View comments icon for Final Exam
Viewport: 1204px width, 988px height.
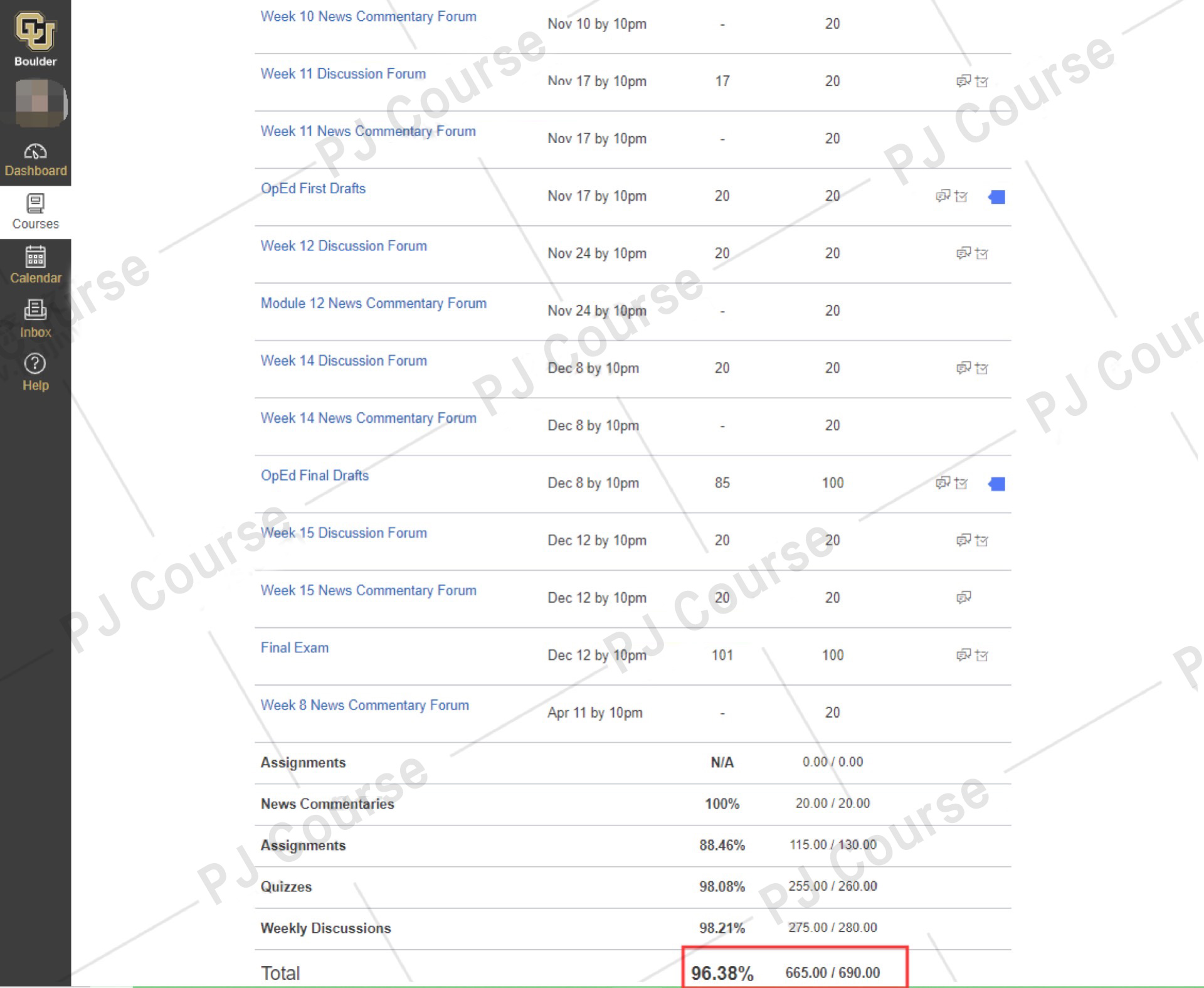(963, 655)
